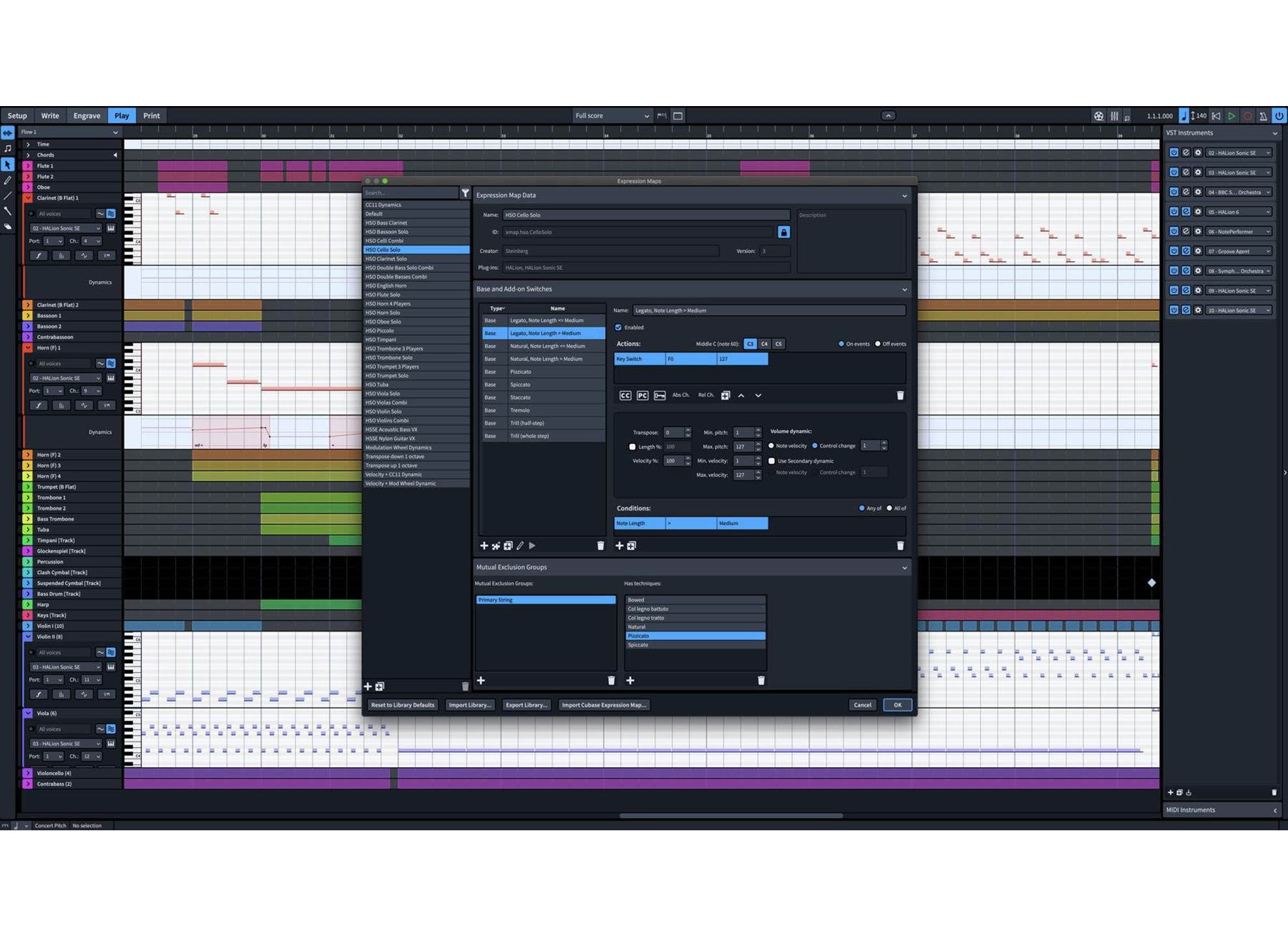The width and height of the screenshot is (1288, 937).
Task: Click the lock icon beside ID field
Action: click(x=783, y=232)
